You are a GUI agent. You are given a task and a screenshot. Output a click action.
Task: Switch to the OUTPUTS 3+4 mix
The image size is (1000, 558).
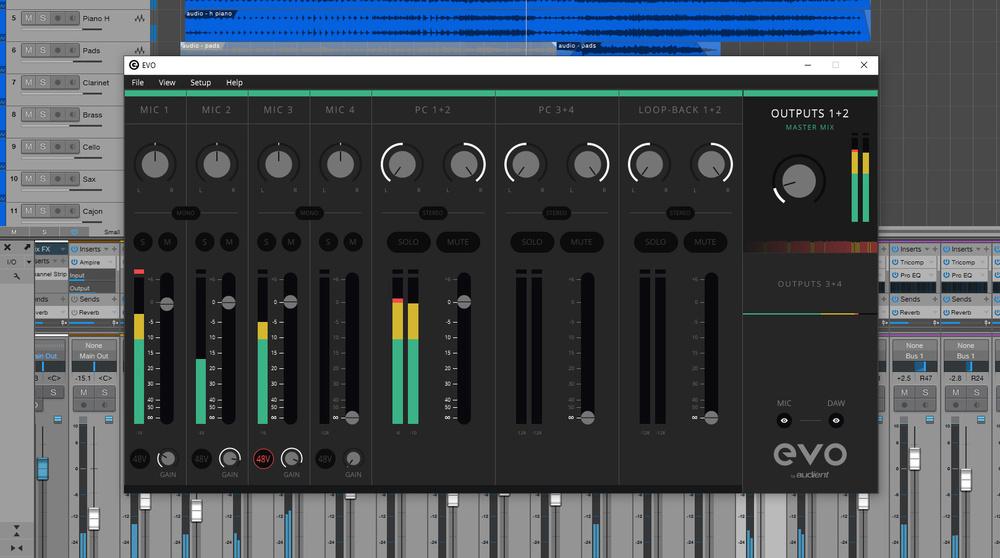click(x=810, y=284)
